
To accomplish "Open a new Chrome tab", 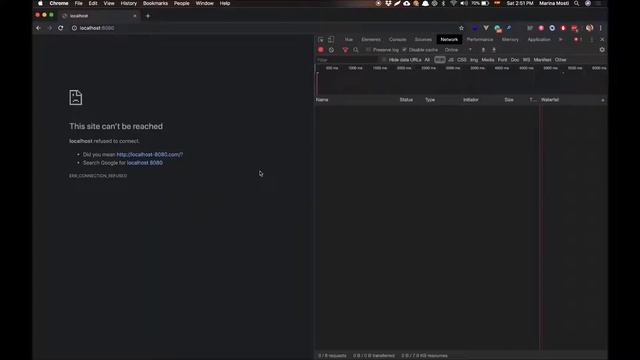I will pos(148,16).
